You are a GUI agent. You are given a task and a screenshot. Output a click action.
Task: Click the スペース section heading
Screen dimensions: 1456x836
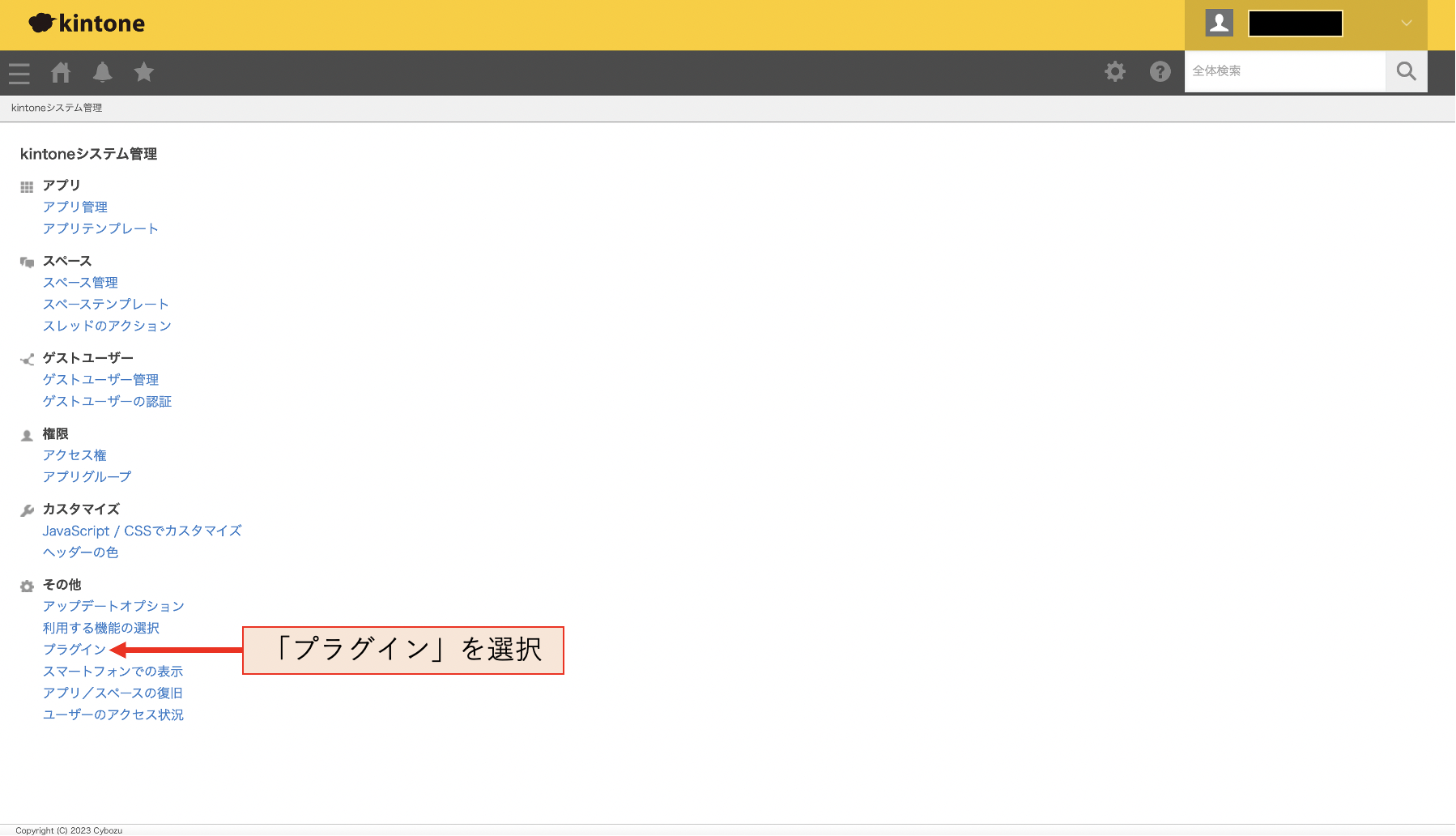pyautogui.click(x=67, y=262)
